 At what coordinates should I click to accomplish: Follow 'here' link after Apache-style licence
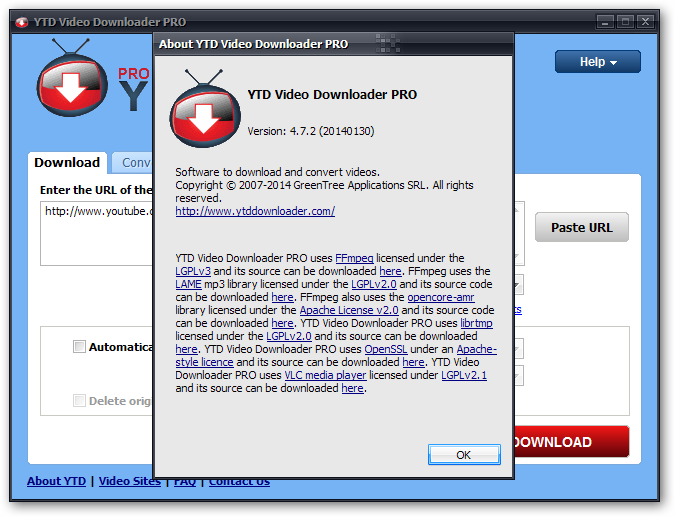[413, 362]
